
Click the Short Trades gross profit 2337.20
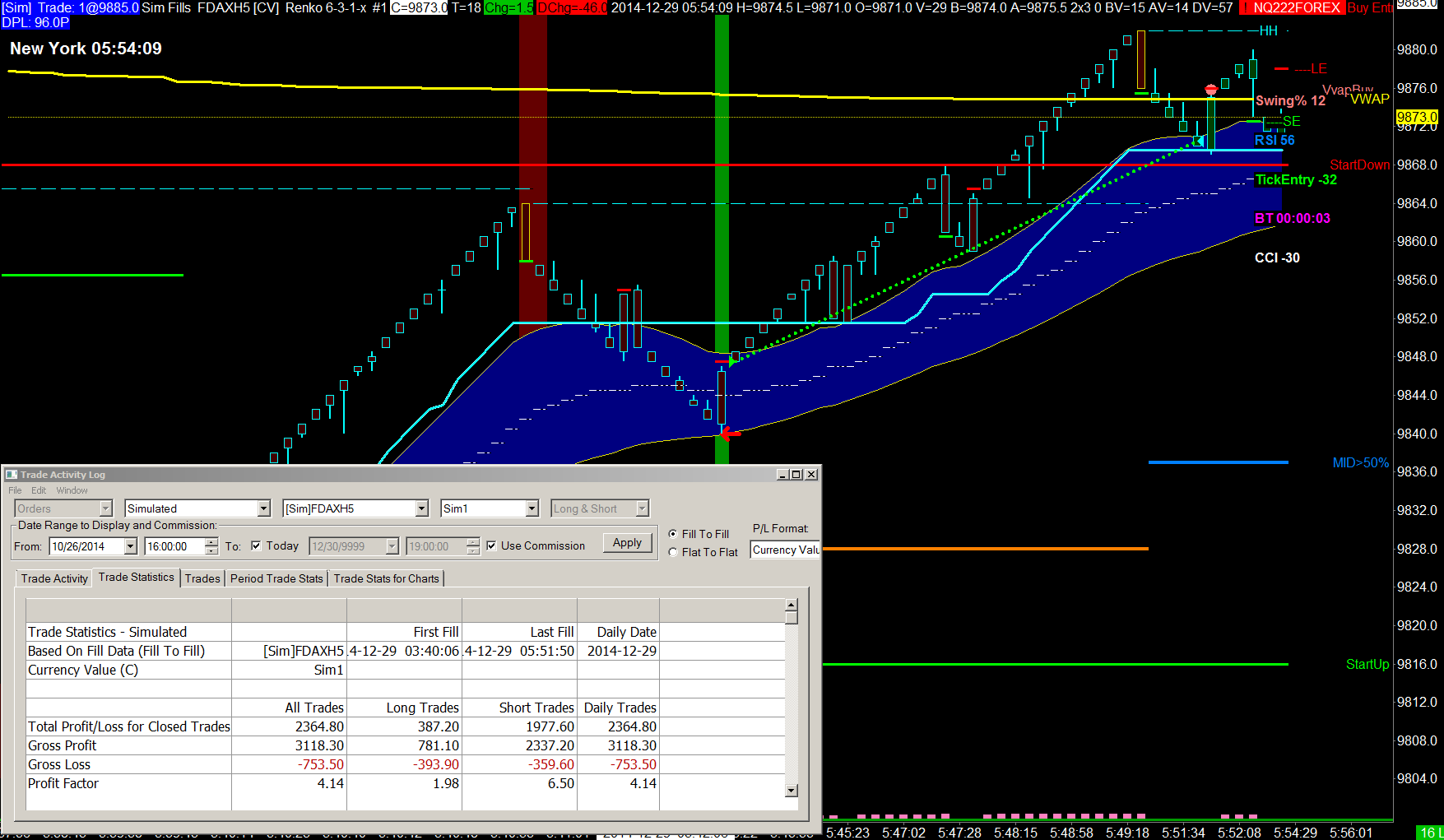(550, 745)
